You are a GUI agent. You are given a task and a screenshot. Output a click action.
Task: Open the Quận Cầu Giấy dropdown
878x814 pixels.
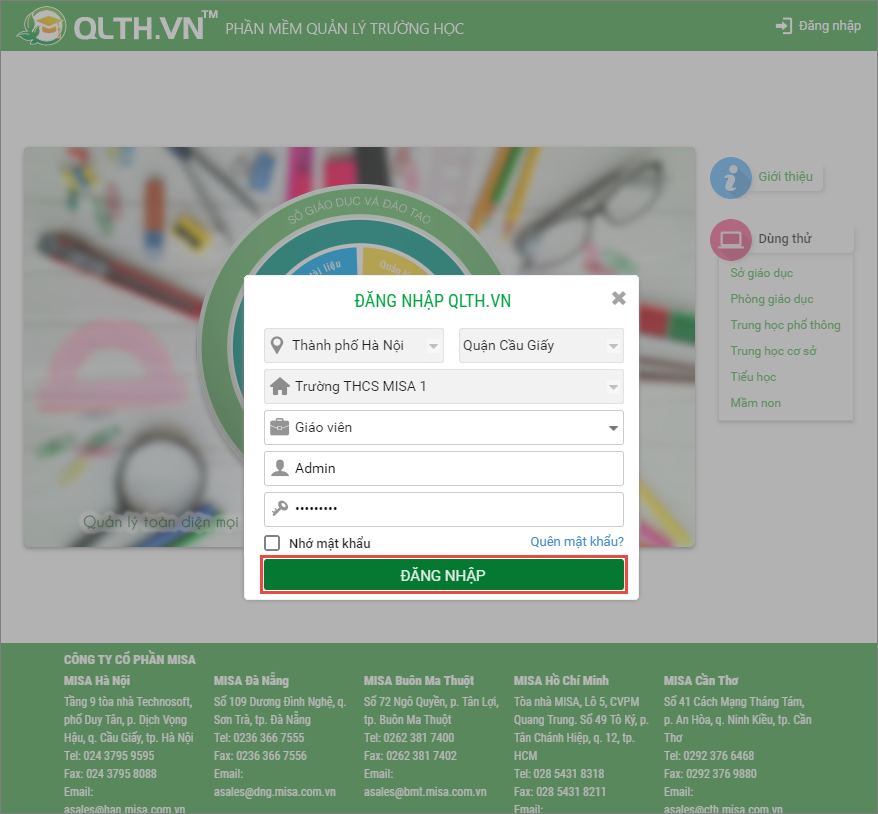(541, 345)
